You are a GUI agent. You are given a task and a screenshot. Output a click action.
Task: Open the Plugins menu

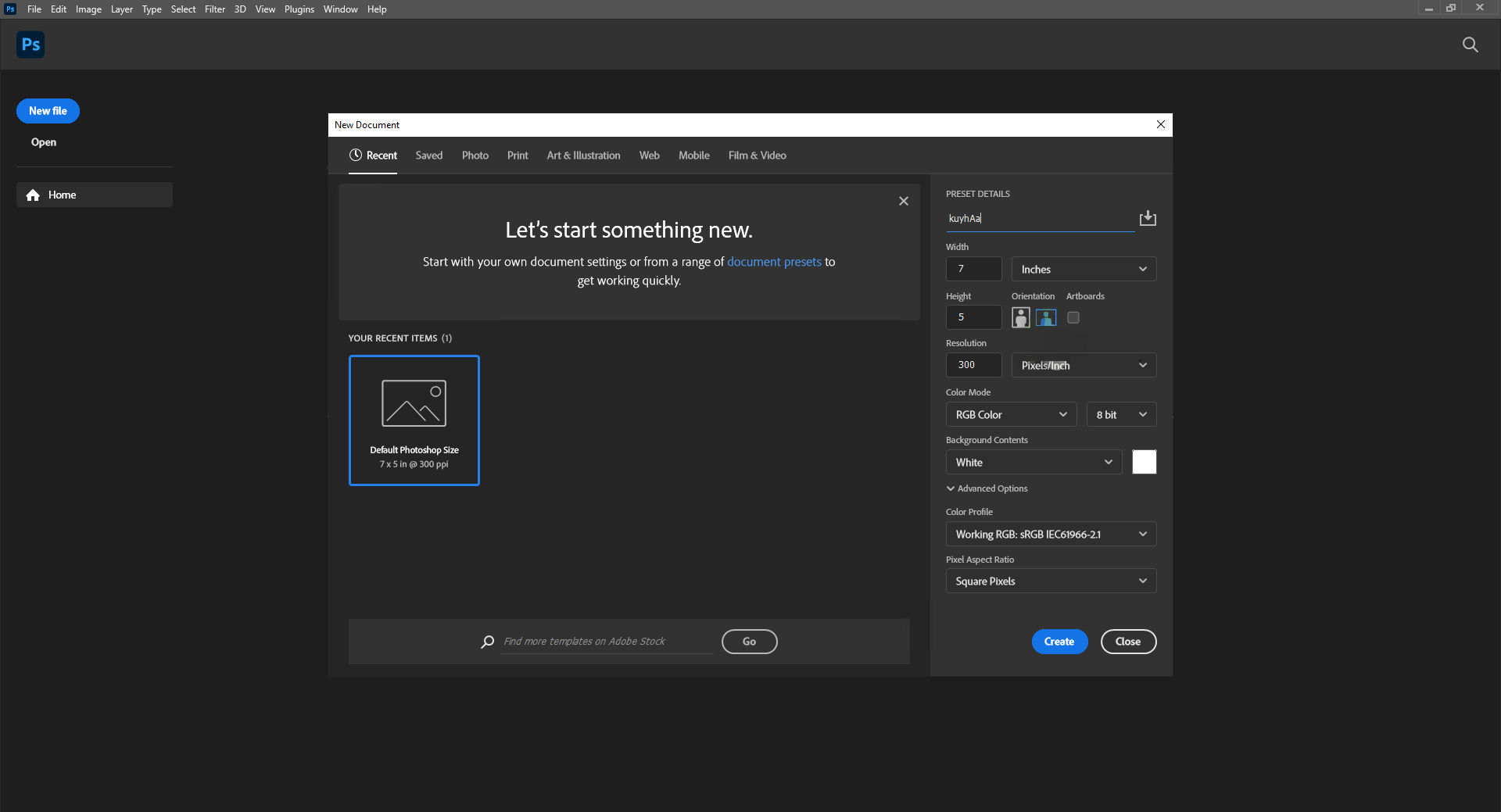coord(299,9)
